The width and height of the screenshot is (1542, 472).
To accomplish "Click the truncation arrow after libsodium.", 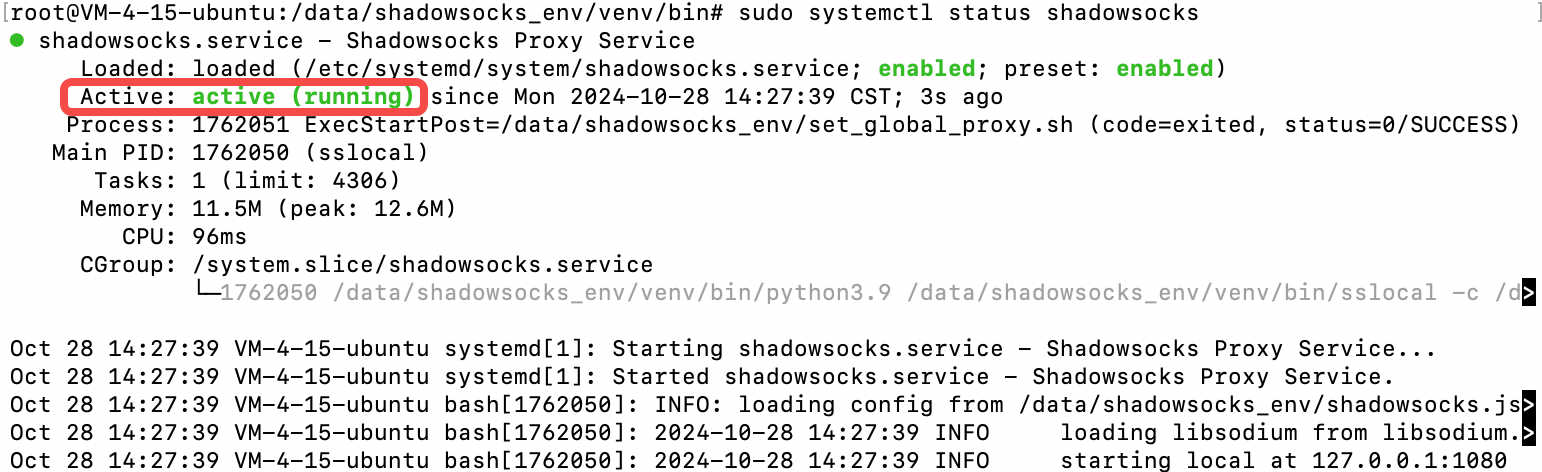I will click(x=1528, y=433).
